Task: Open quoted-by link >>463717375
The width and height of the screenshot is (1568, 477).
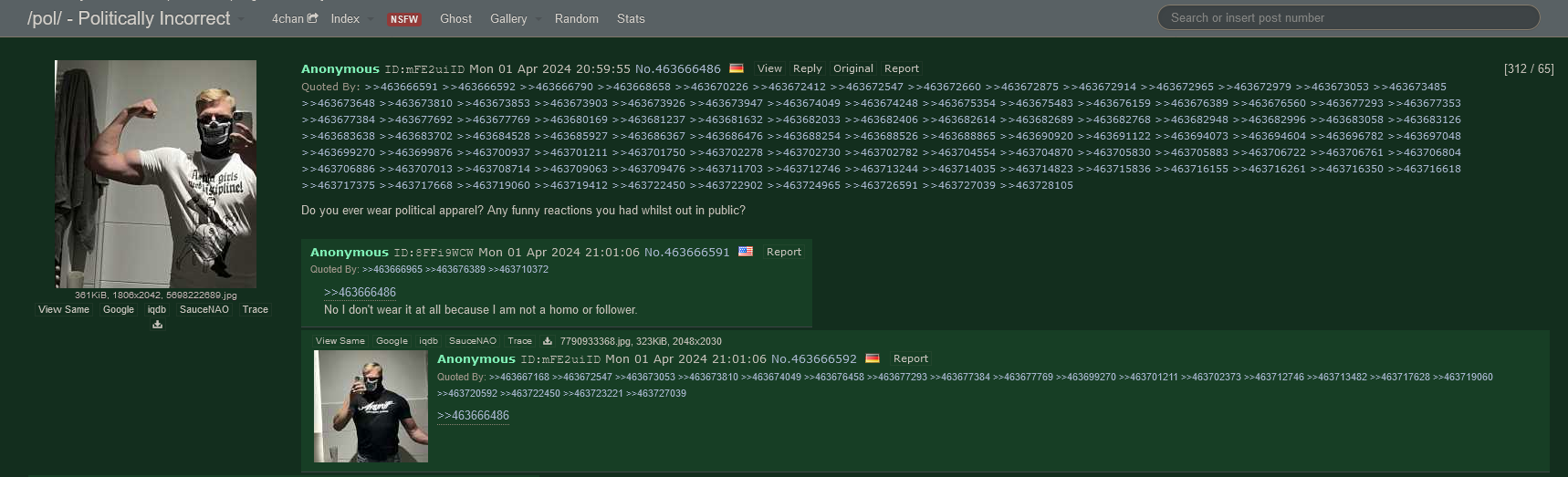Action: (x=339, y=185)
